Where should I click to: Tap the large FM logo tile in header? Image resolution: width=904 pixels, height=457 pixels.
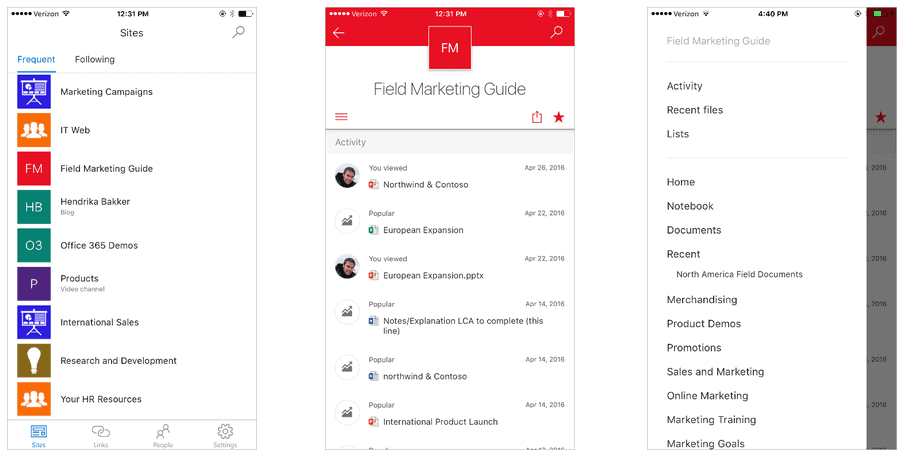click(450, 48)
